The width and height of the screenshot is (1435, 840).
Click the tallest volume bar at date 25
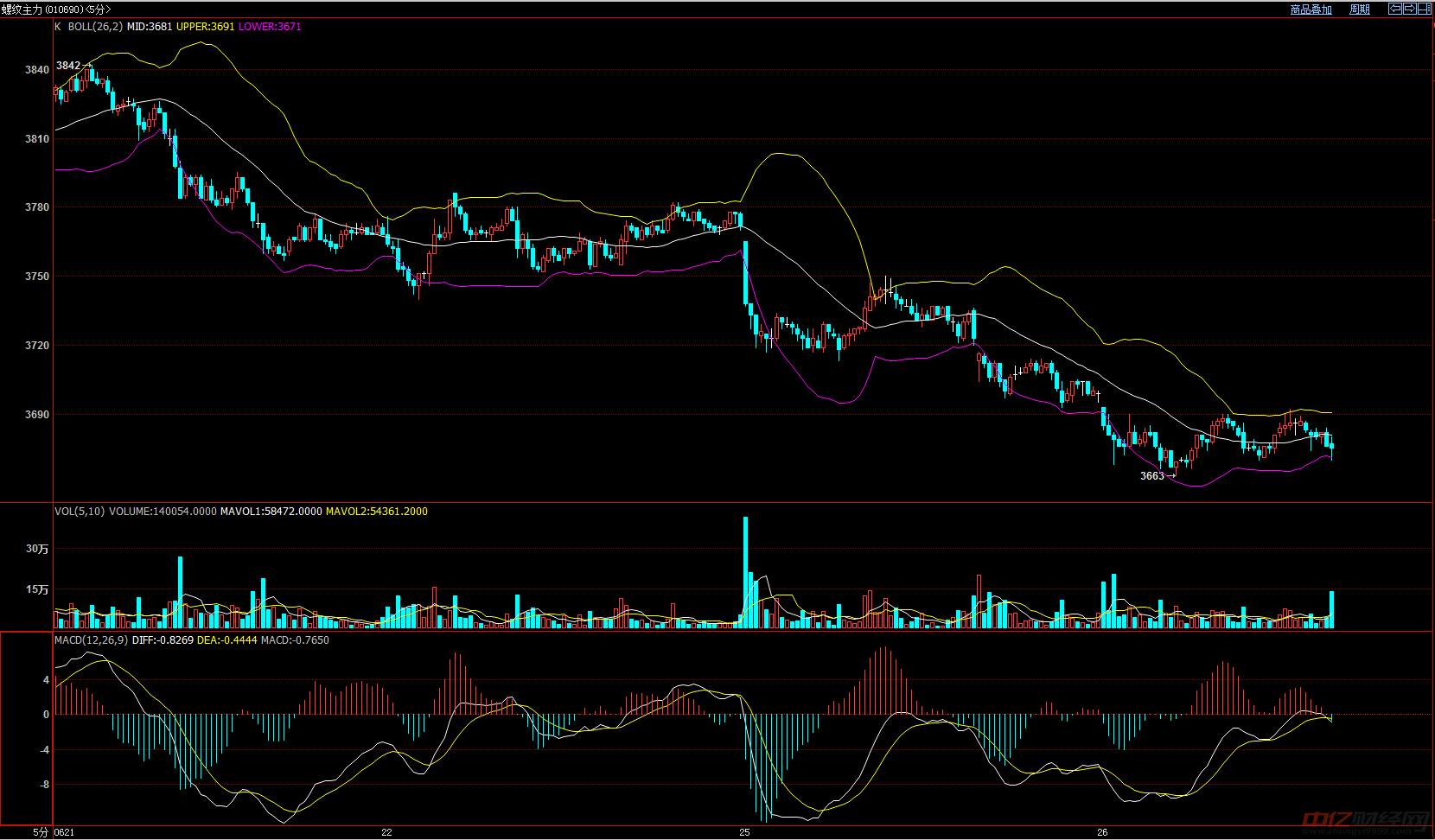(745, 572)
